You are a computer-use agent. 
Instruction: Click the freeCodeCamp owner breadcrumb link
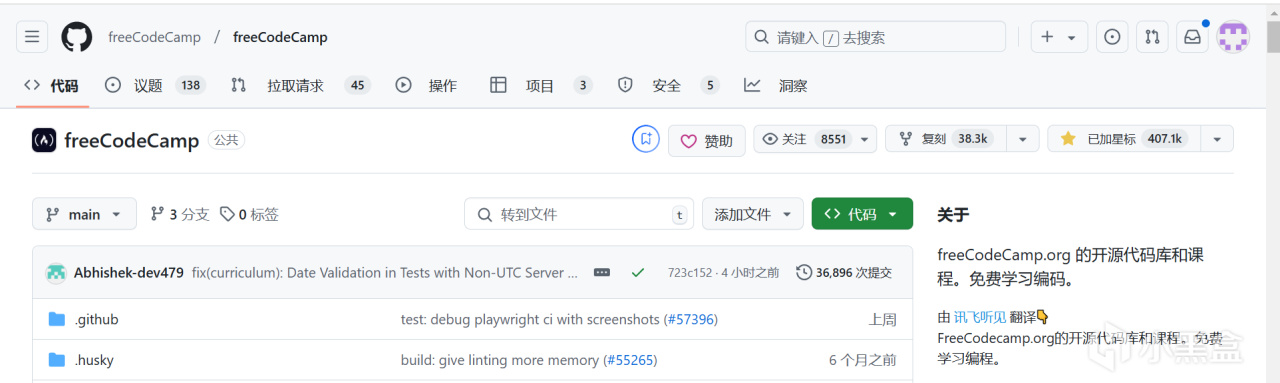[153, 37]
